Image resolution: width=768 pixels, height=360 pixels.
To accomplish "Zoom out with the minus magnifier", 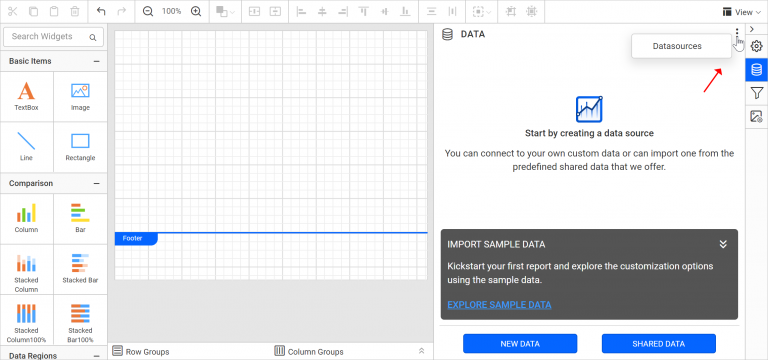I will pos(147,11).
